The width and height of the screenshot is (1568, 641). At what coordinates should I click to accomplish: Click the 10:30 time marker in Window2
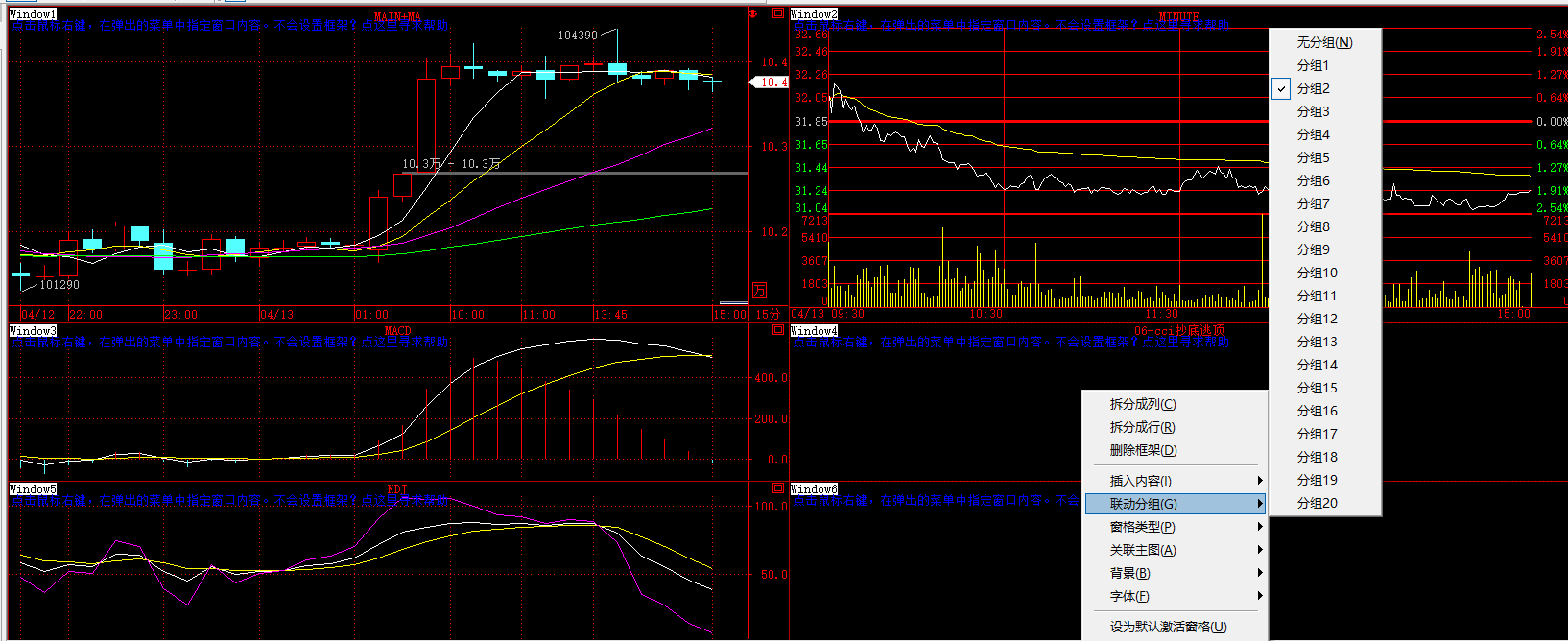click(x=986, y=314)
